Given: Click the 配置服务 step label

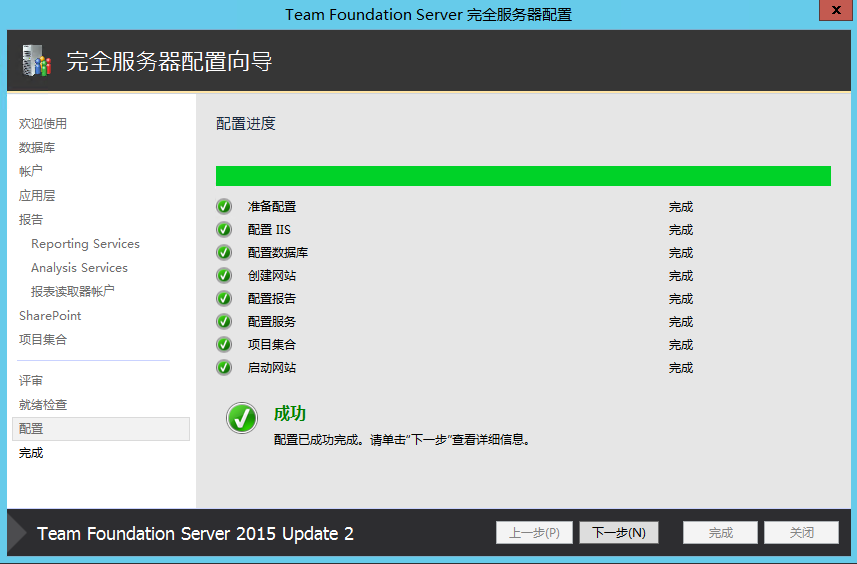Looking at the screenshot, I should coord(272,321).
